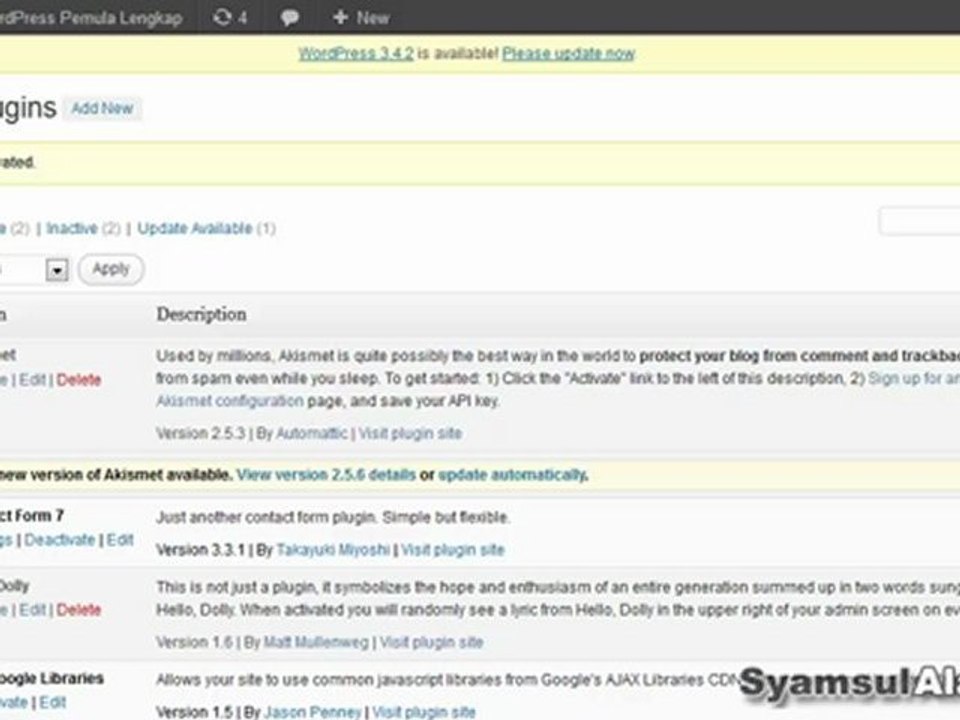Filter plugins by Inactive
960x720 pixels.
[72, 228]
